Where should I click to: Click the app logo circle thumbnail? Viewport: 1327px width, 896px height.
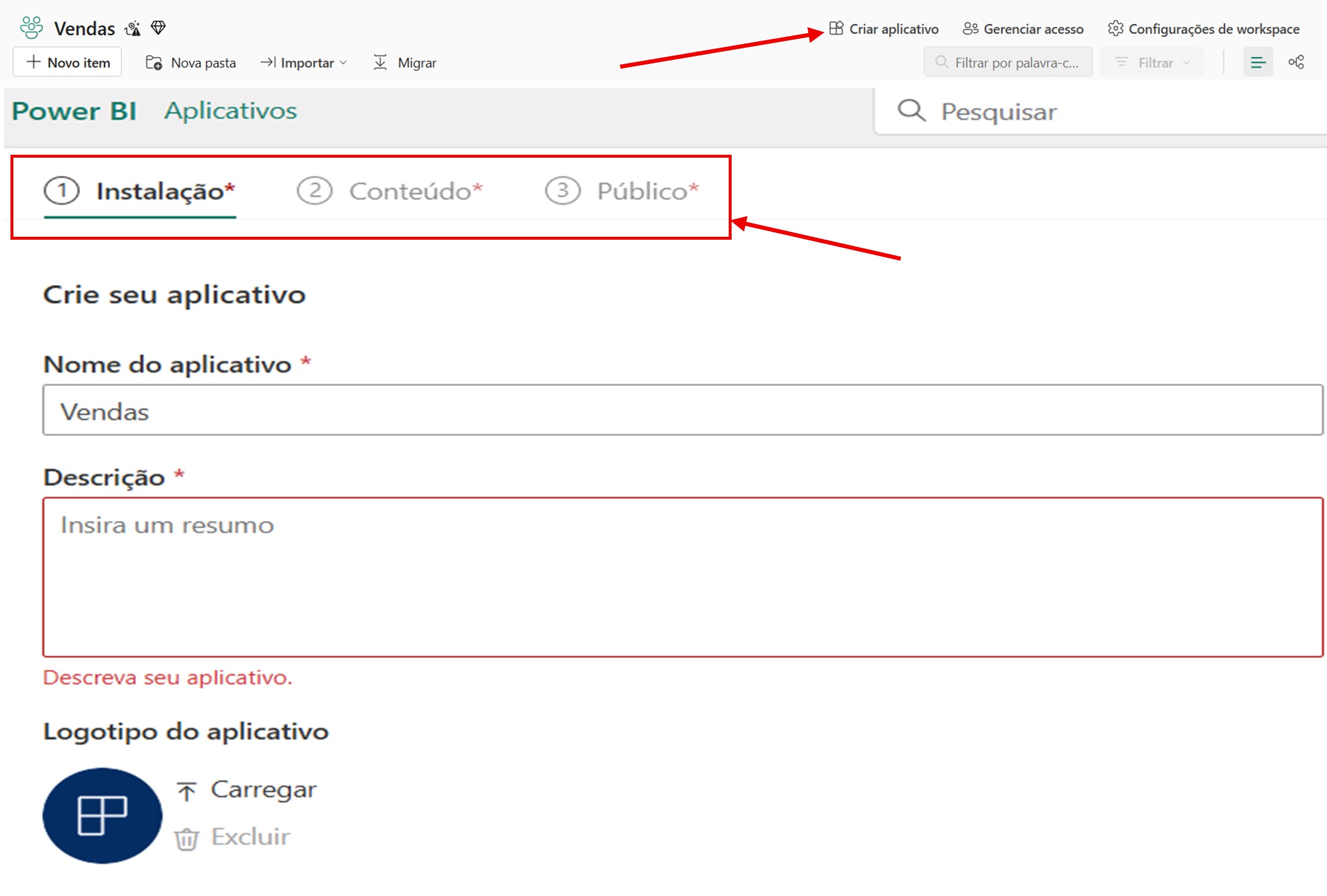(102, 815)
